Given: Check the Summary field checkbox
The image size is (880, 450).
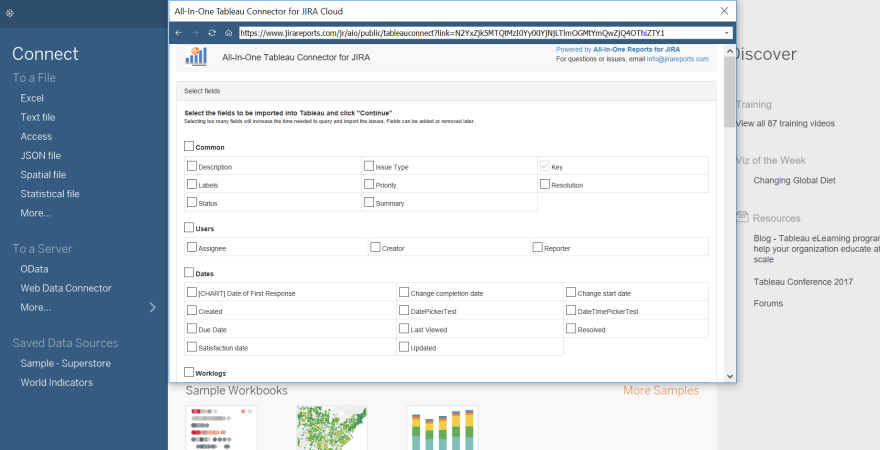Looking at the screenshot, I should click(369, 202).
